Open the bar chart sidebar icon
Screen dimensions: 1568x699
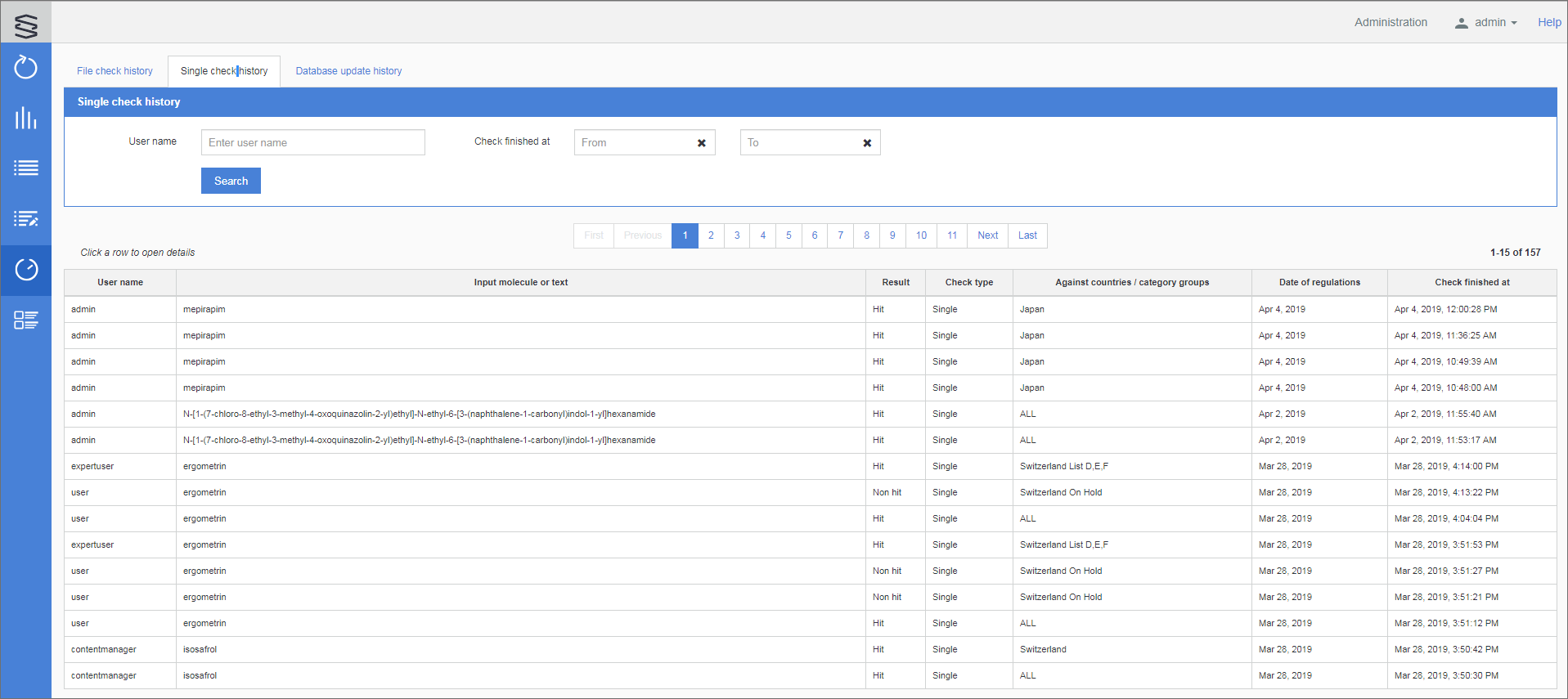pos(26,118)
